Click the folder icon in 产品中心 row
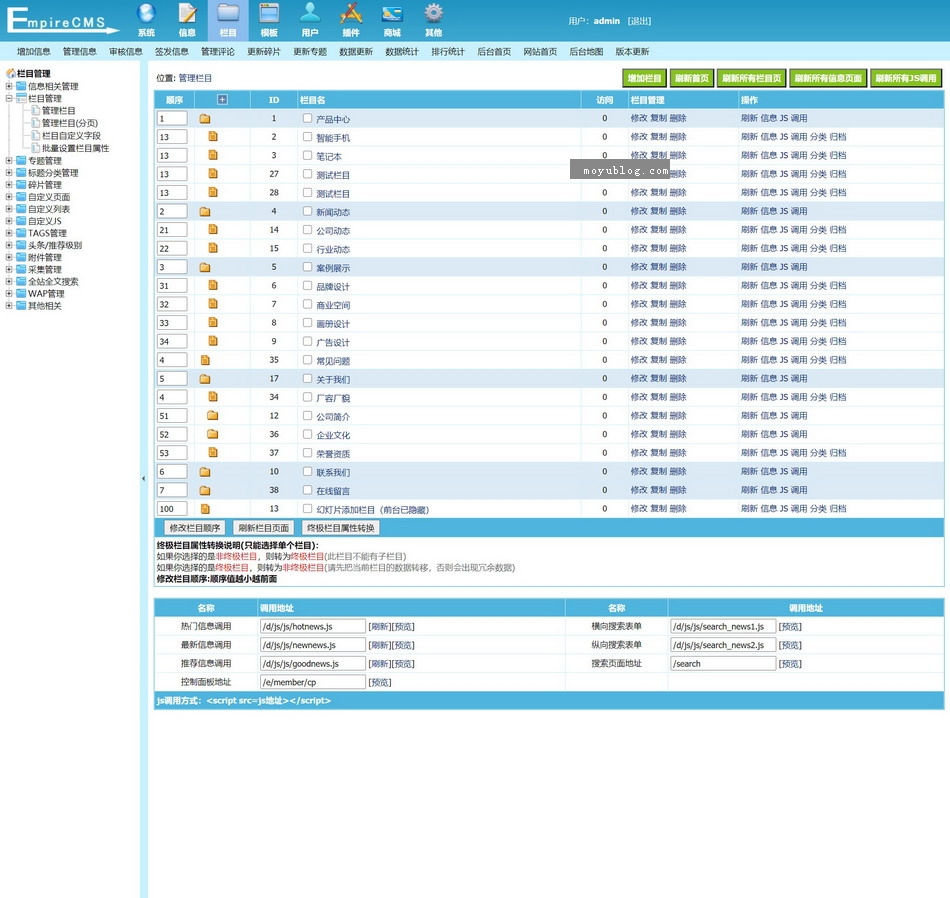The image size is (950, 898). pyautogui.click(x=205, y=119)
